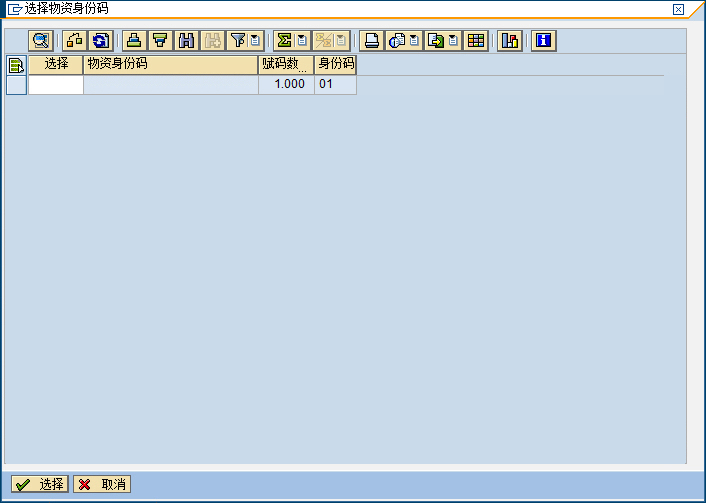Click the 赋码数 column header
Image resolution: width=706 pixels, height=504 pixels.
tap(285, 65)
